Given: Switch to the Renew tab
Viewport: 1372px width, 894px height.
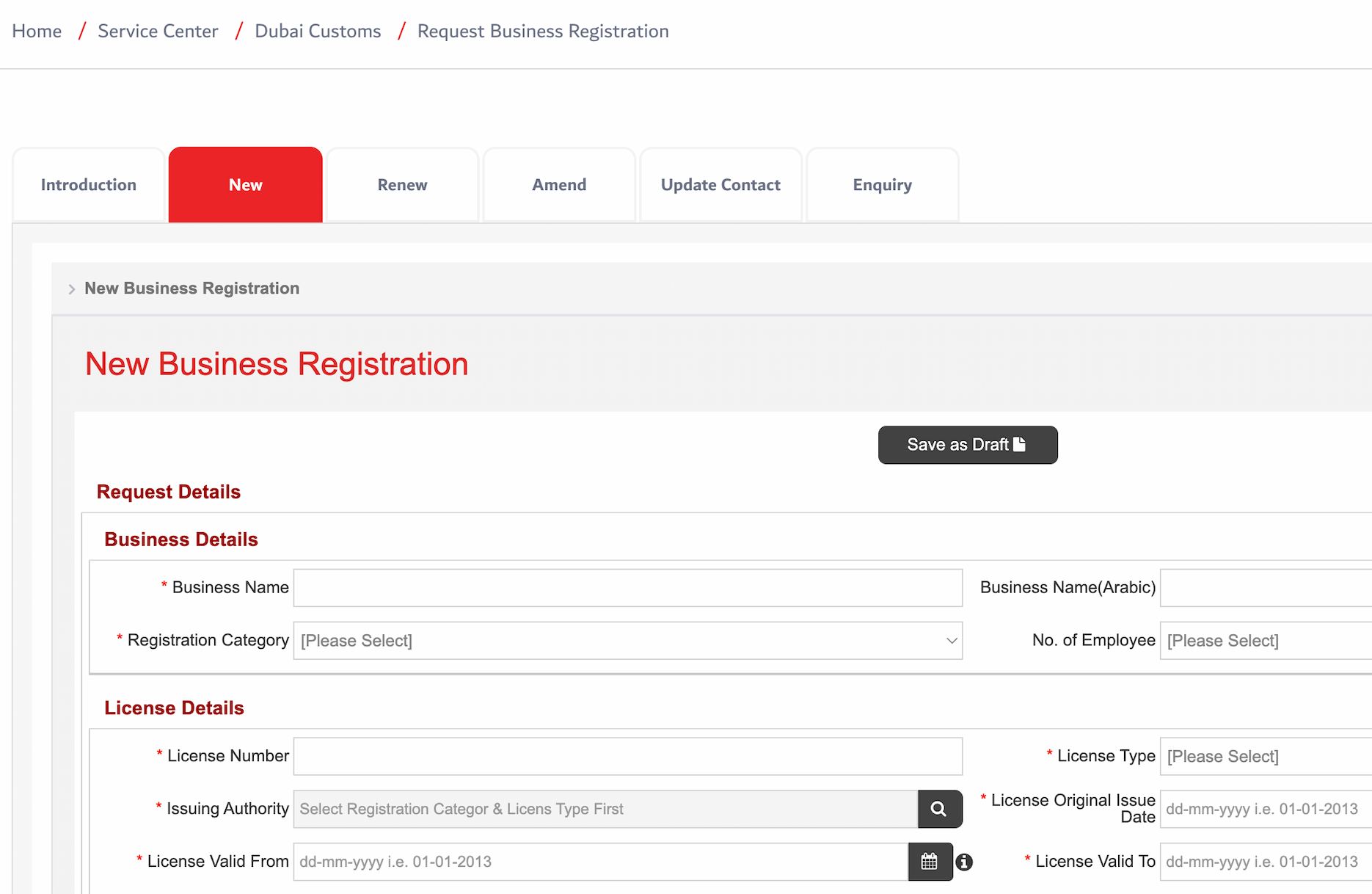Looking at the screenshot, I should point(402,185).
